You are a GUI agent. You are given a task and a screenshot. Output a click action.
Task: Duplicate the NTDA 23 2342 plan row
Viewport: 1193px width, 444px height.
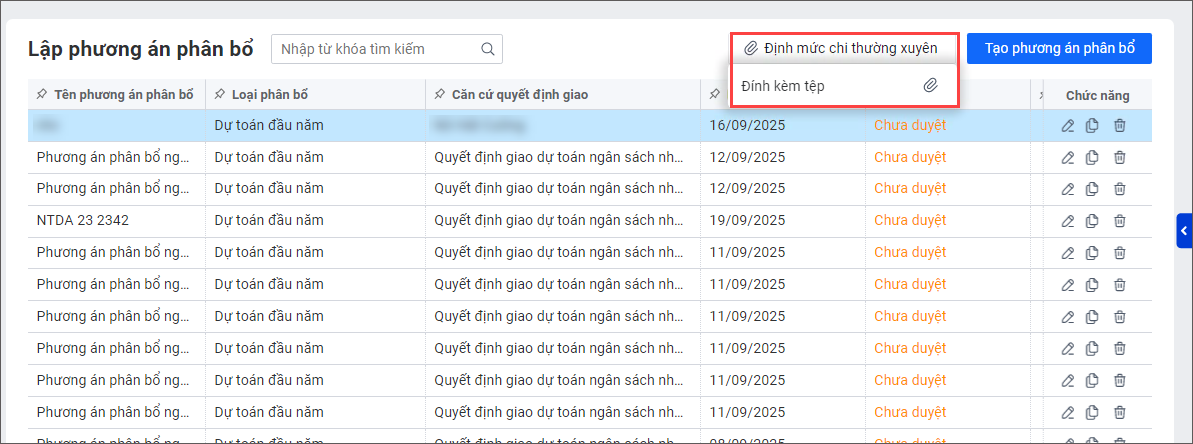click(1092, 221)
